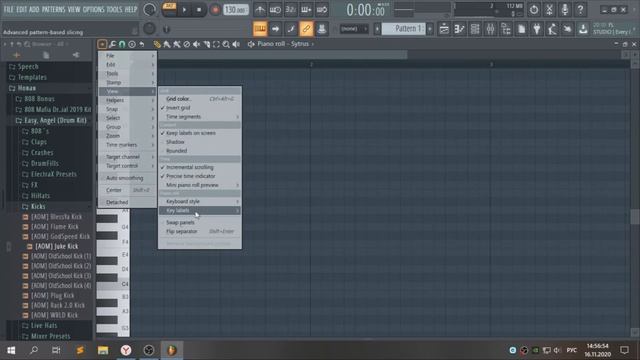This screenshot has width=640, height=360.
Task: Expand the Key labels submenu
Action: point(200,211)
